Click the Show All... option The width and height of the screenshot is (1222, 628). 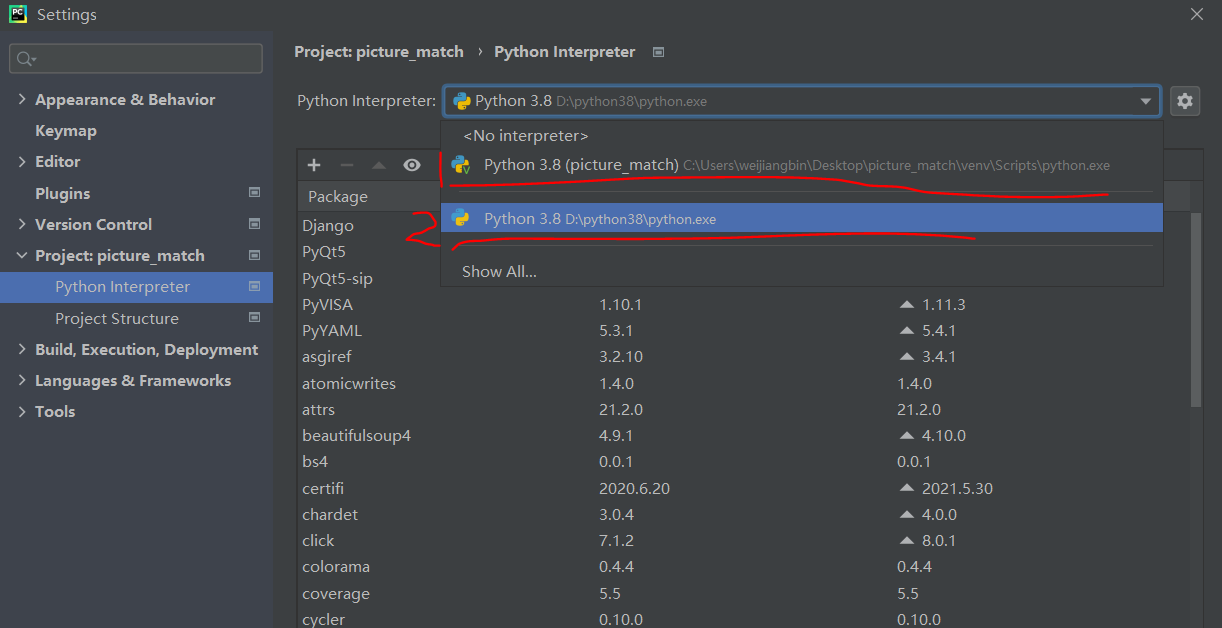click(x=498, y=270)
